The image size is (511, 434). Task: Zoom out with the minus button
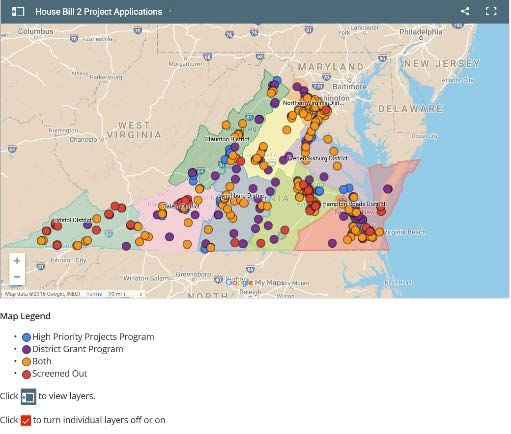(x=17, y=277)
